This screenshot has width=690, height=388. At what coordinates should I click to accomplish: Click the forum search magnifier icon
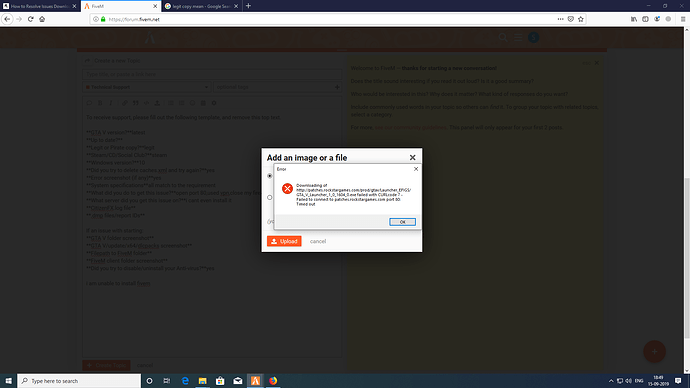point(503,37)
